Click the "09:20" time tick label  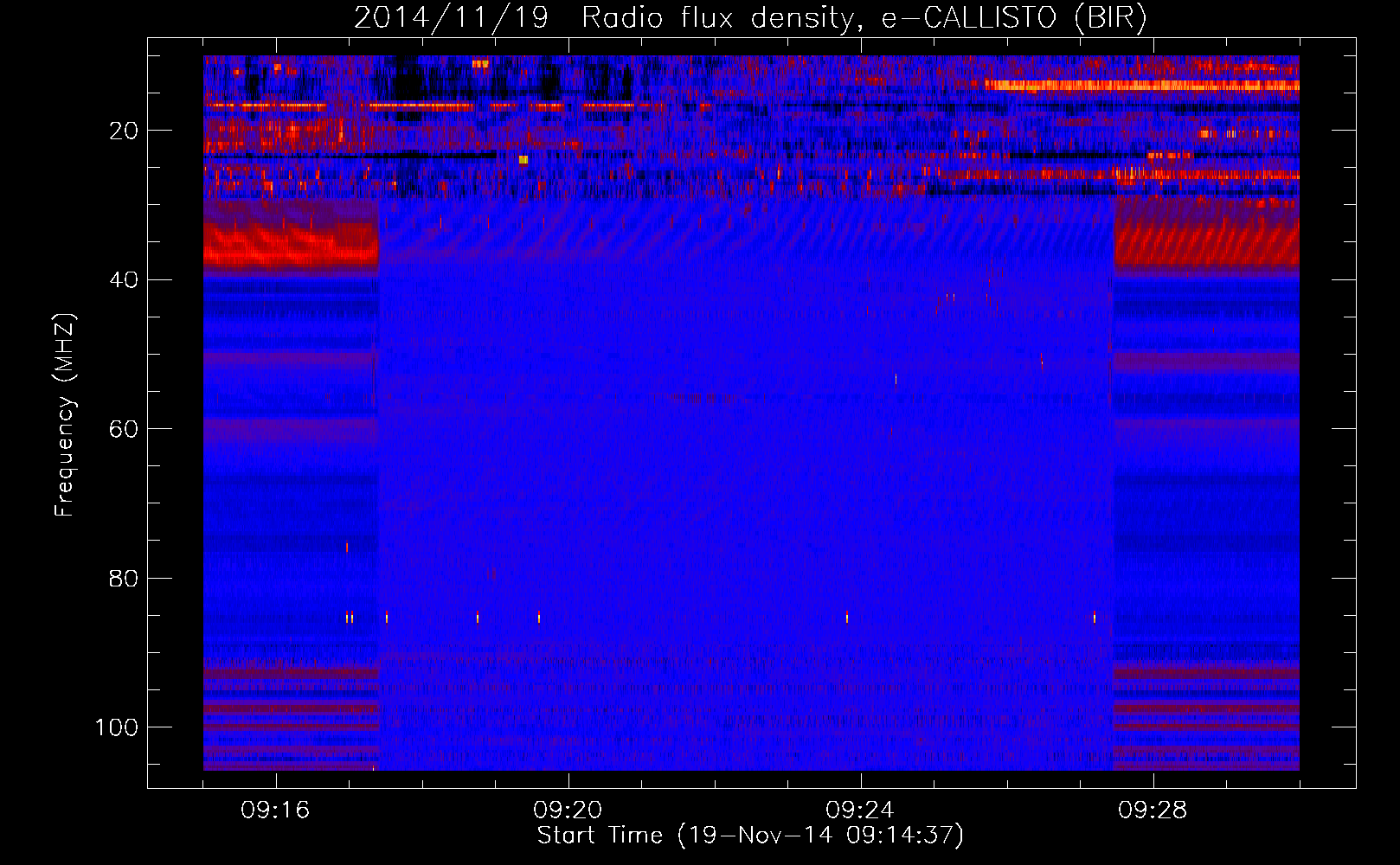[568, 811]
